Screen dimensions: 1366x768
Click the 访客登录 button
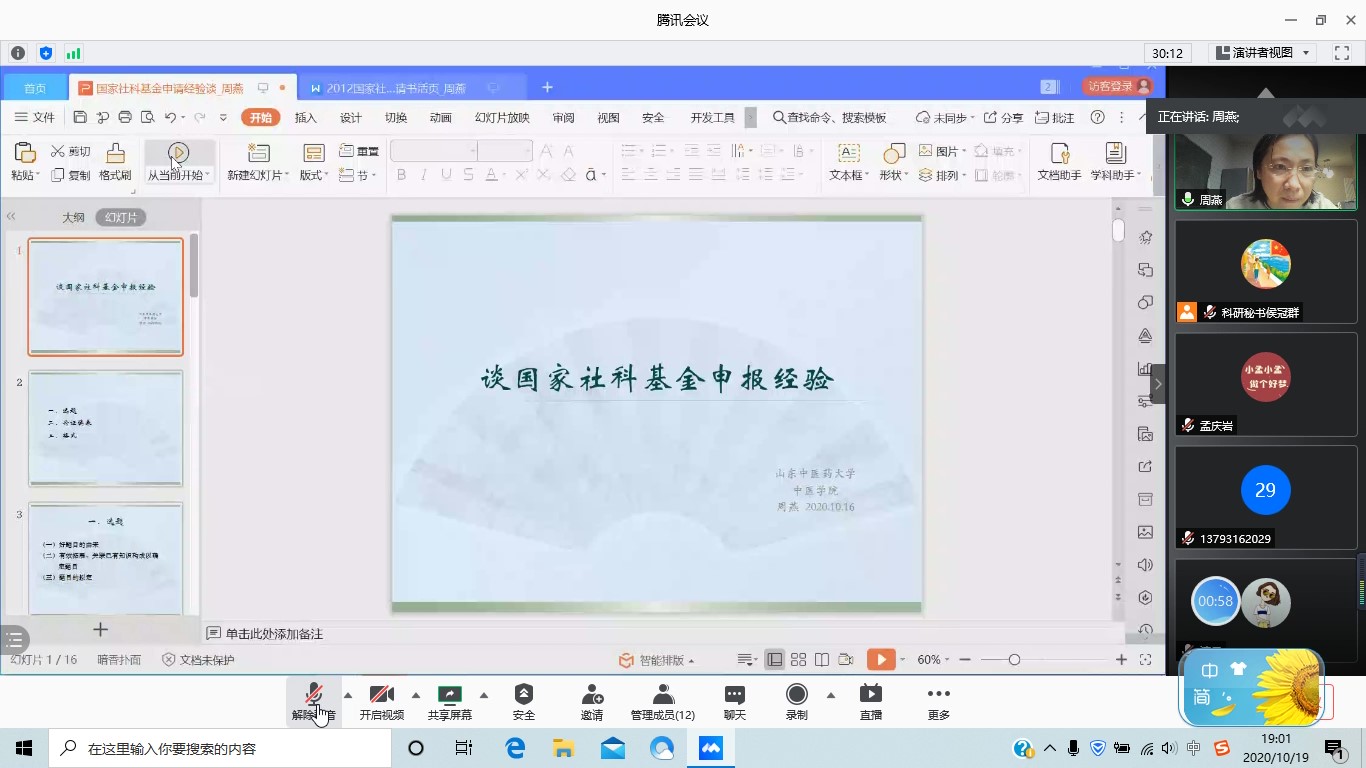[x=1117, y=87]
